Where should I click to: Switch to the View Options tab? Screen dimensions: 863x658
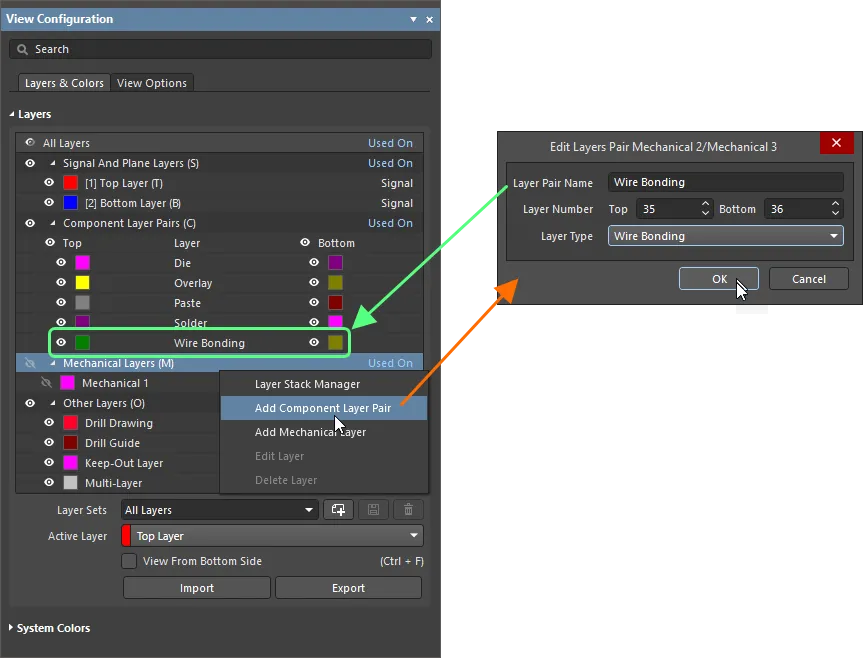click(x=152, y=83)
